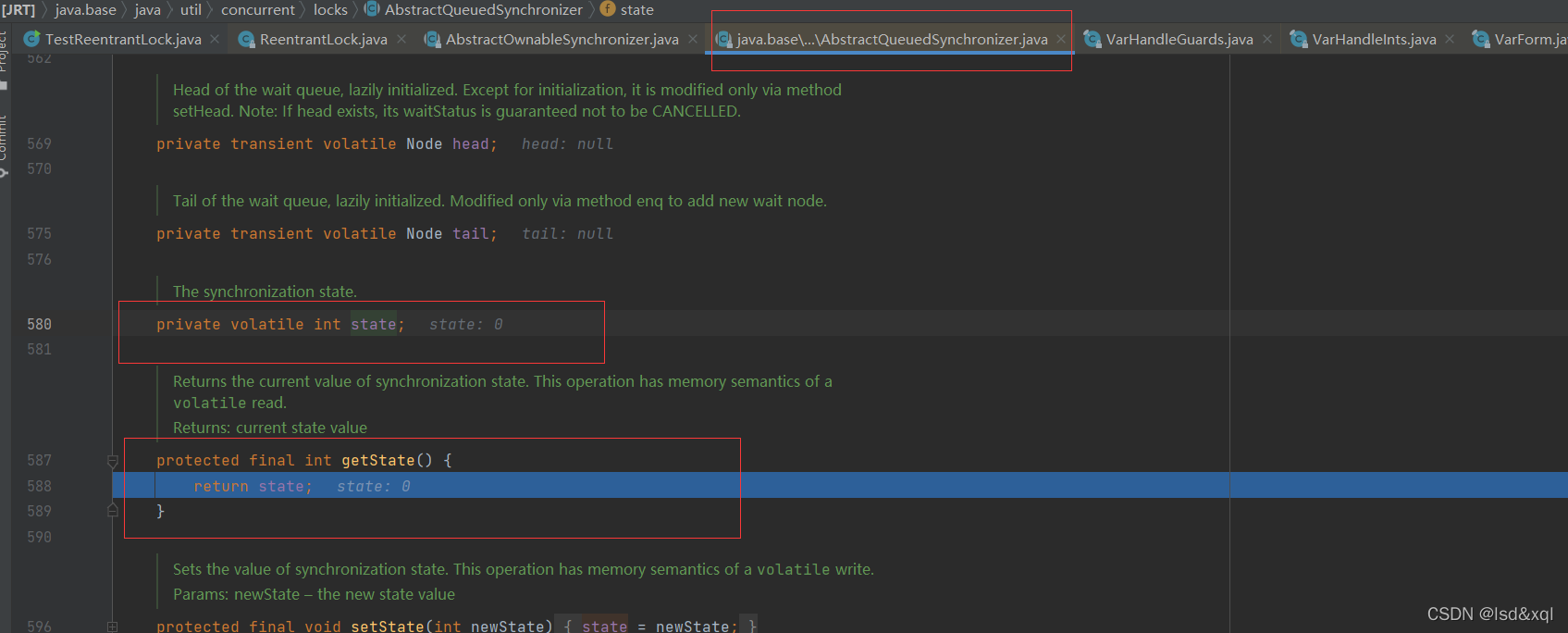Open the VarHandleInts.java tab
Screen dimensions: 1568x633
point(1374,39)
